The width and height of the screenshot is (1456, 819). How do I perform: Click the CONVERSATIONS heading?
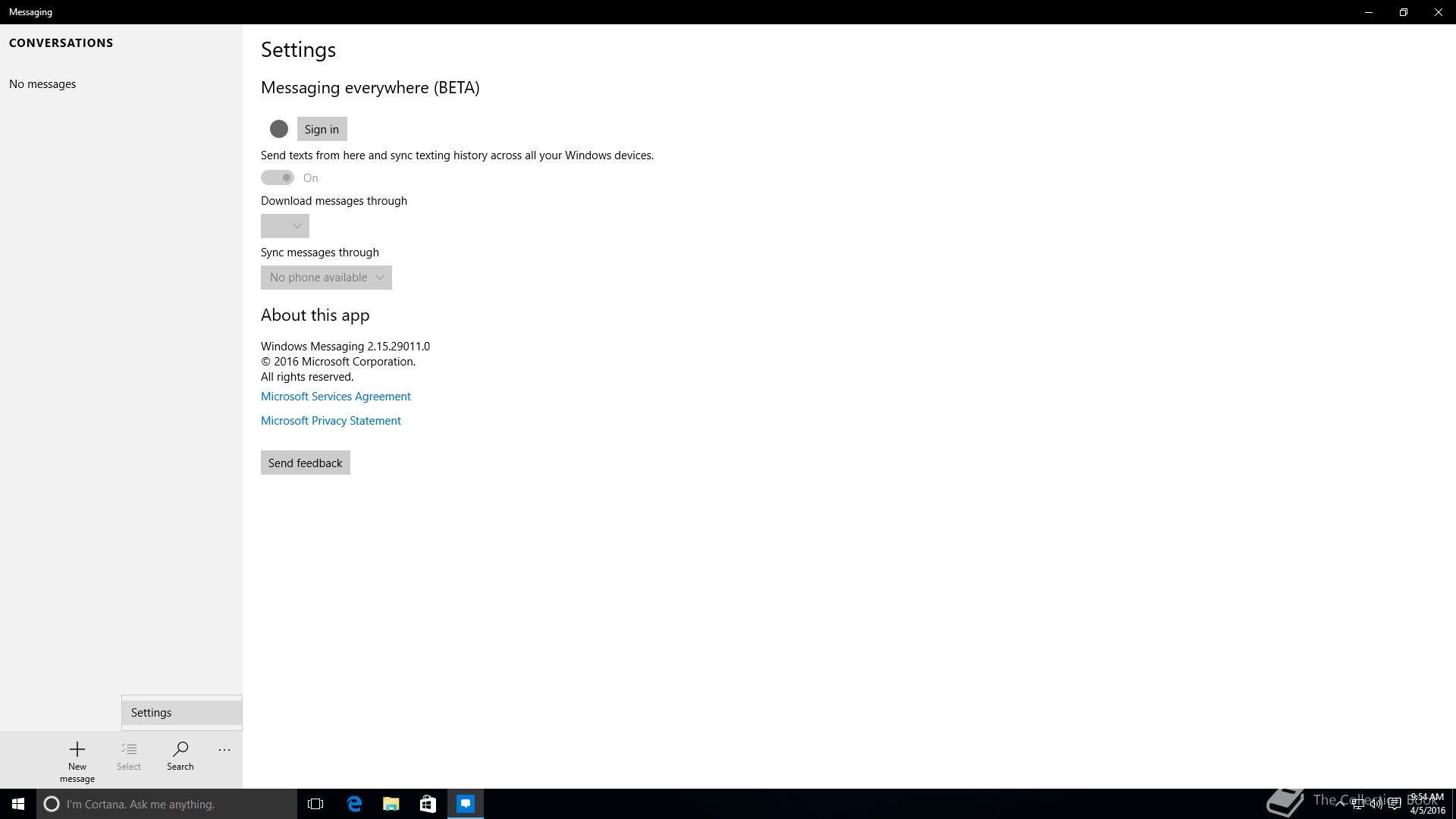(x=61, y=43)
